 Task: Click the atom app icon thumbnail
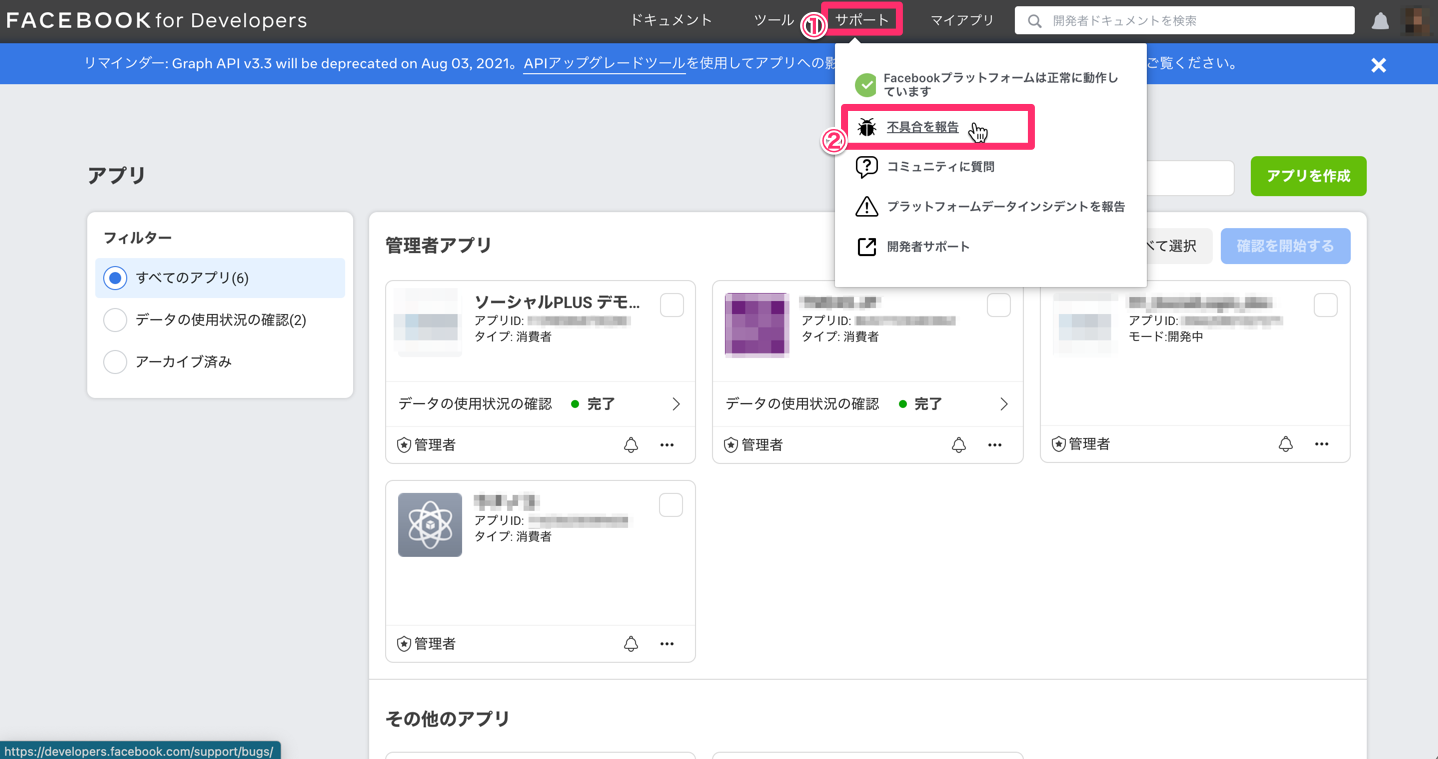(430, 525)
